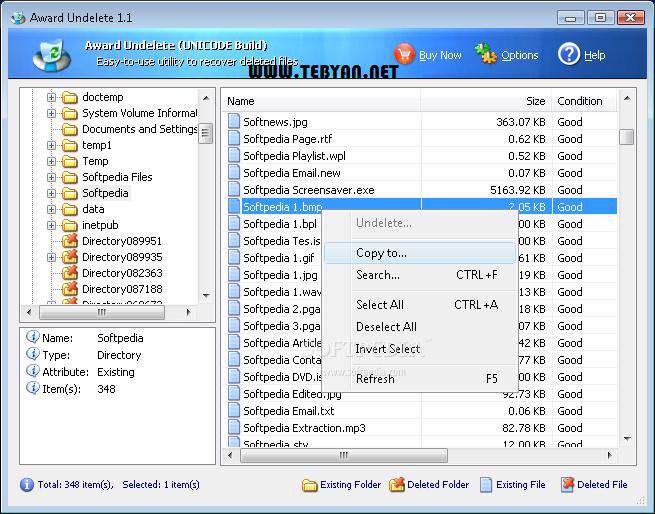Expand the data folder node
This screenshot has width=655, height=514.
click(51, 209)
